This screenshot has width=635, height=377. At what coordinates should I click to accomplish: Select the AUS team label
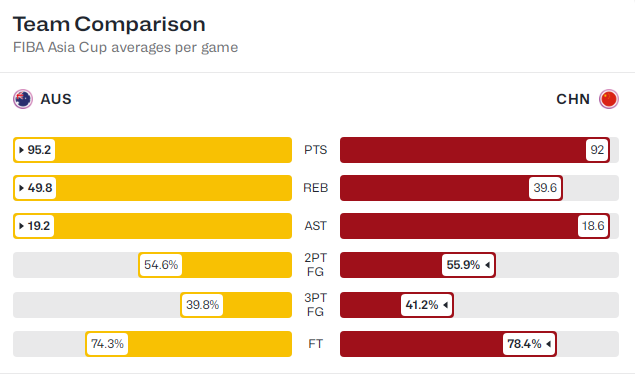[56, 99]
